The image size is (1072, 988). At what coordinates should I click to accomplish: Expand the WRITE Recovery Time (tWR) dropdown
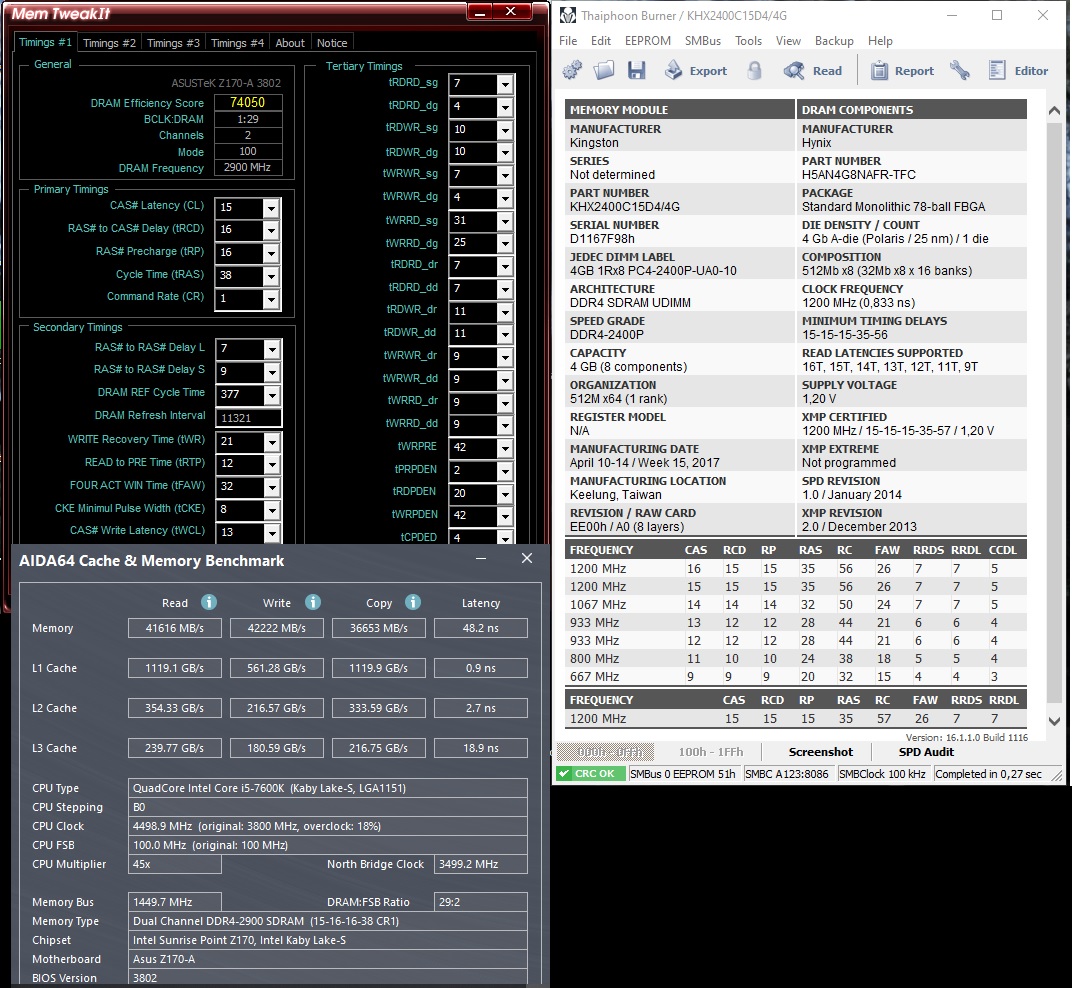click(x=272, y=442)
